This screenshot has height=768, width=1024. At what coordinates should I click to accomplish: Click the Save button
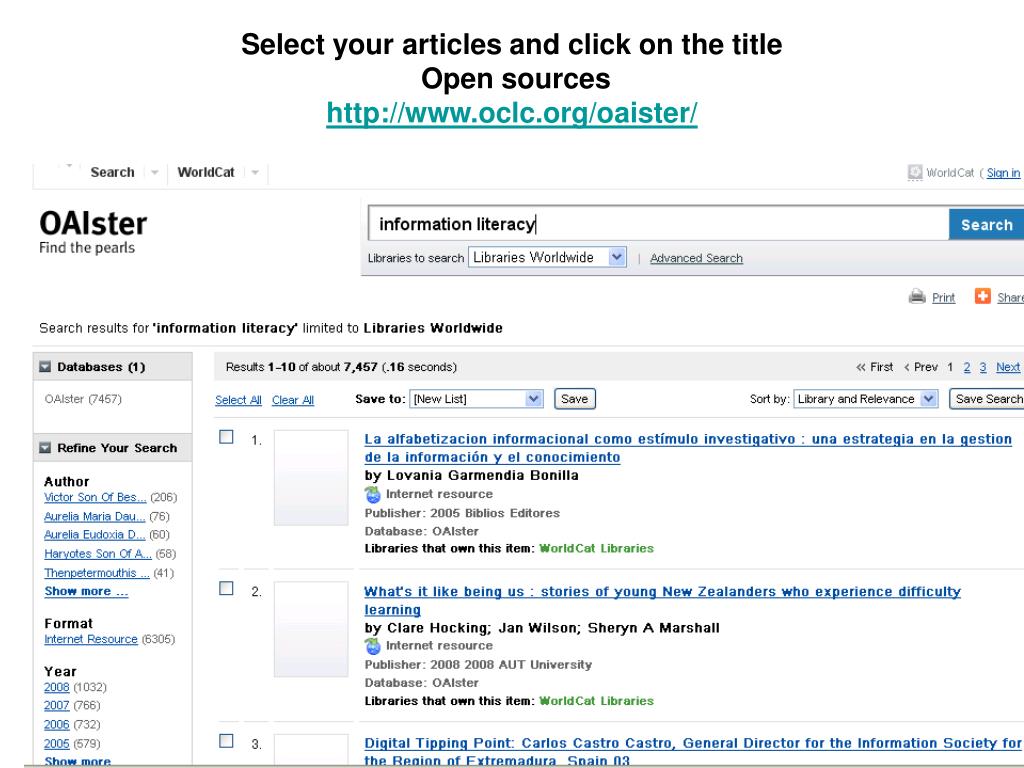tap(575, 399)
